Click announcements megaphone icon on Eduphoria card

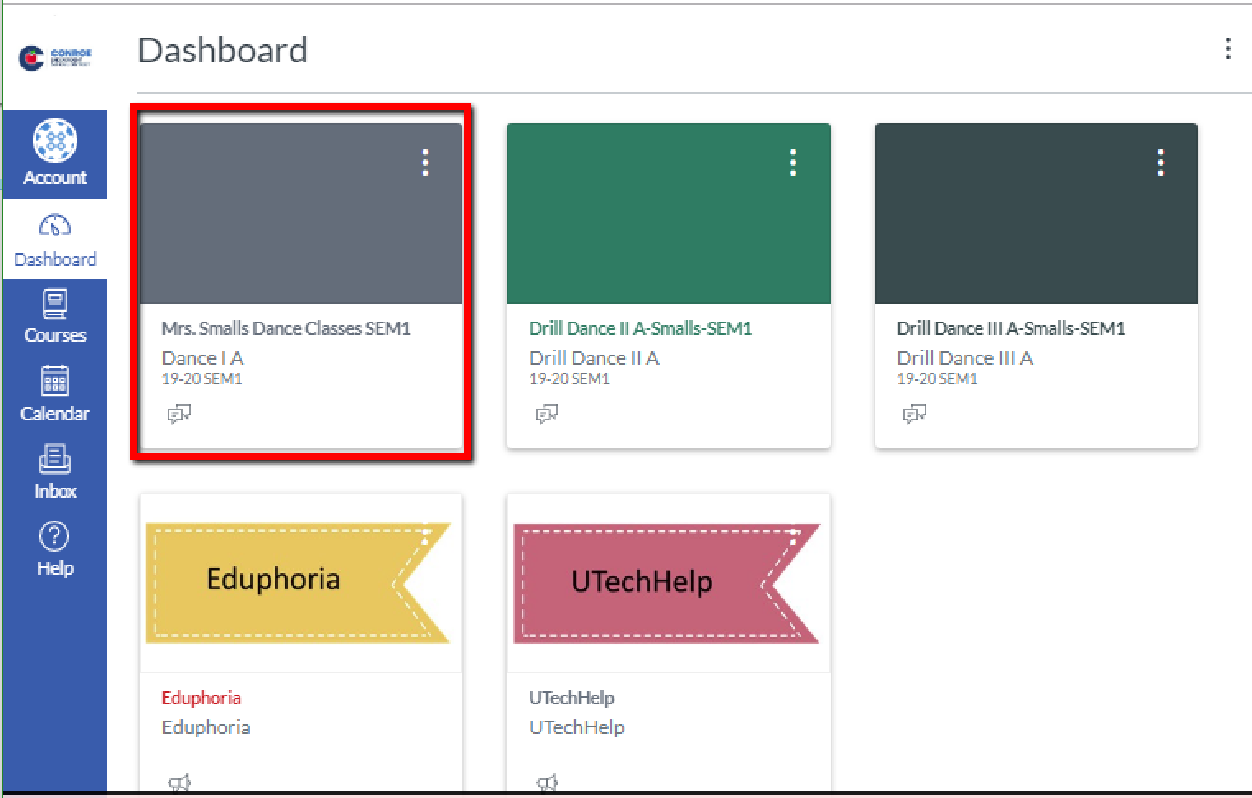point(179,783)
